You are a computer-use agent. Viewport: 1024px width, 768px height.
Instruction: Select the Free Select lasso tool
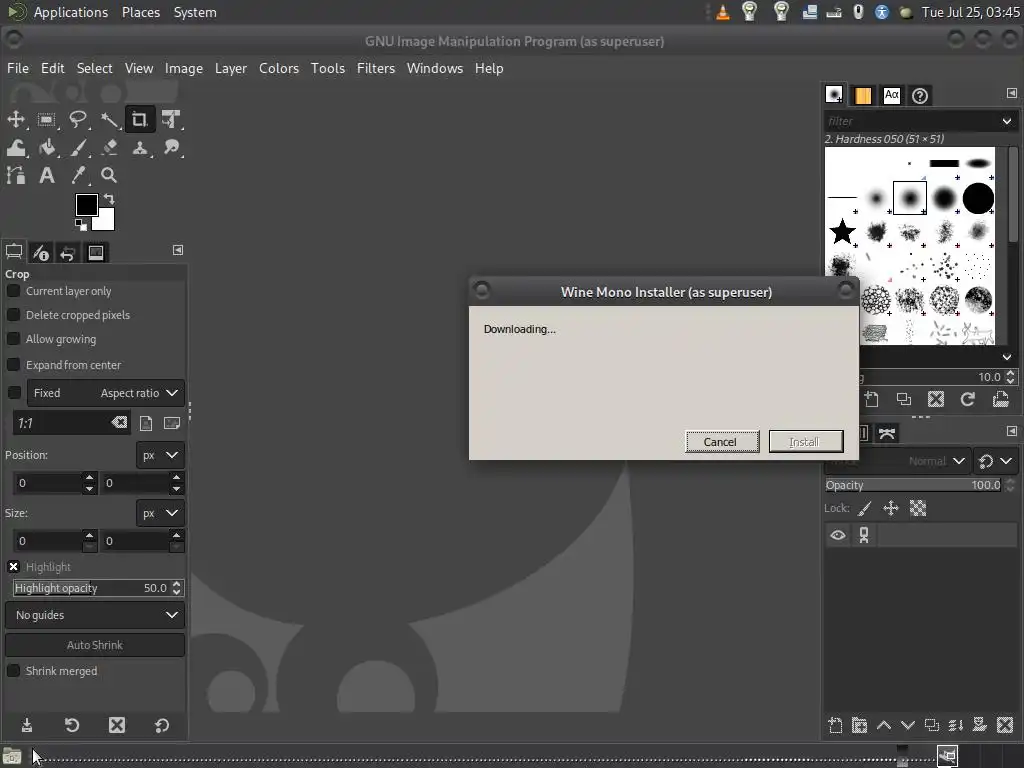pos(78,120)
